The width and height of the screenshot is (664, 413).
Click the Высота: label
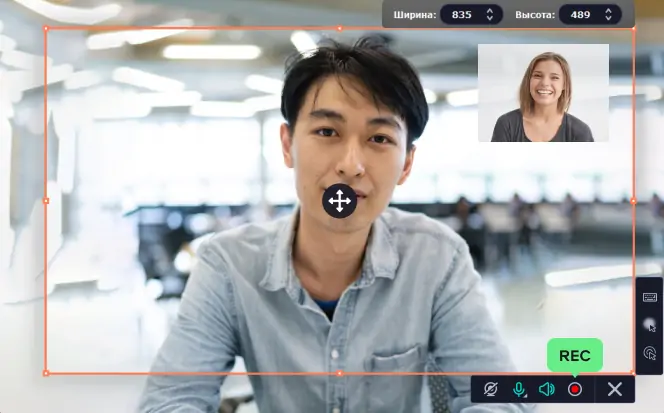click(x=535, y=15)
